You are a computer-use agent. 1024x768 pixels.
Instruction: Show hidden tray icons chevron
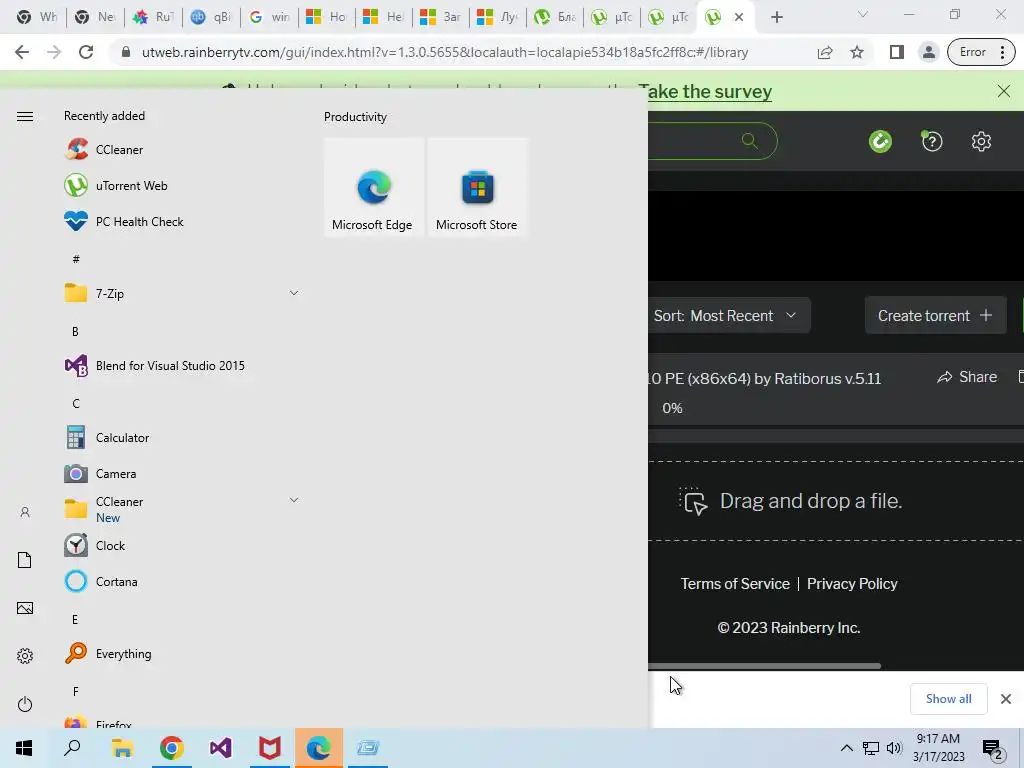(x=846, y=748)
